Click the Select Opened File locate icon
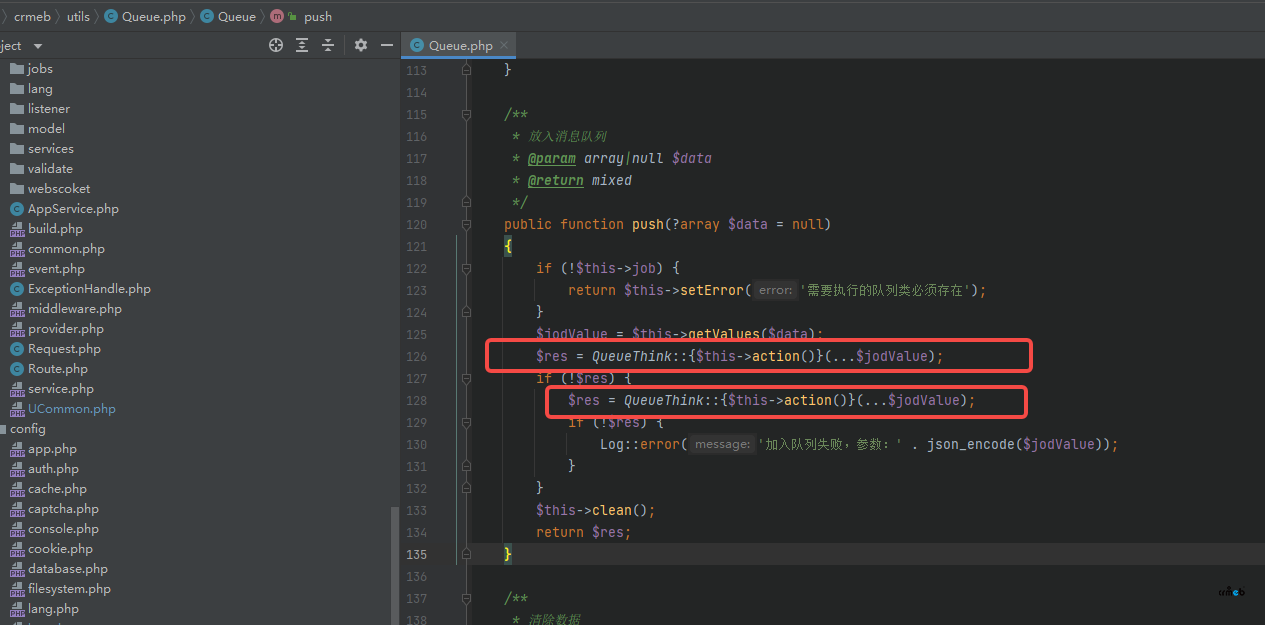1265x625 pixels. click(x=276, y=45)
